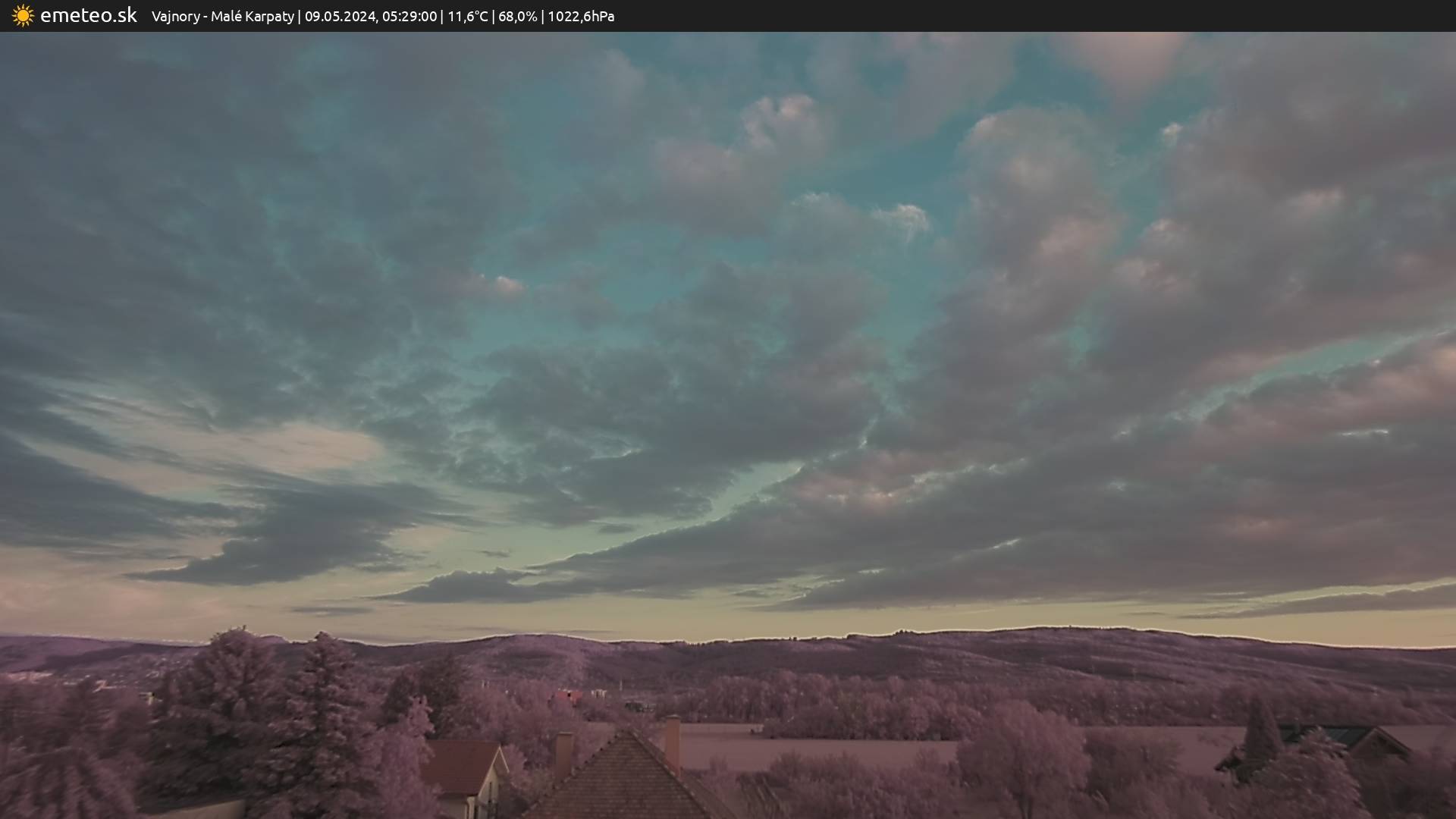This screenshot has height=819, width=1456.
Task: Click the emeteo.sk site name
Action: click(88, 15)
